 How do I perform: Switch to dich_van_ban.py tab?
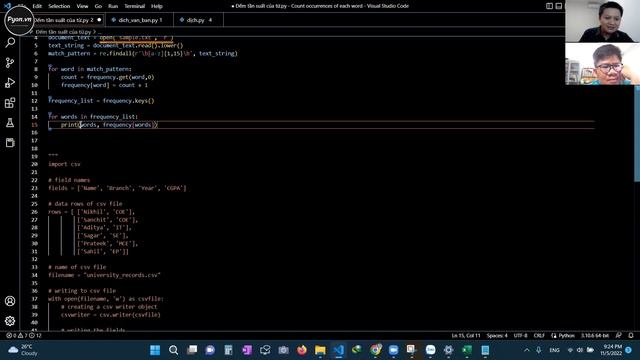coord(139,20)
